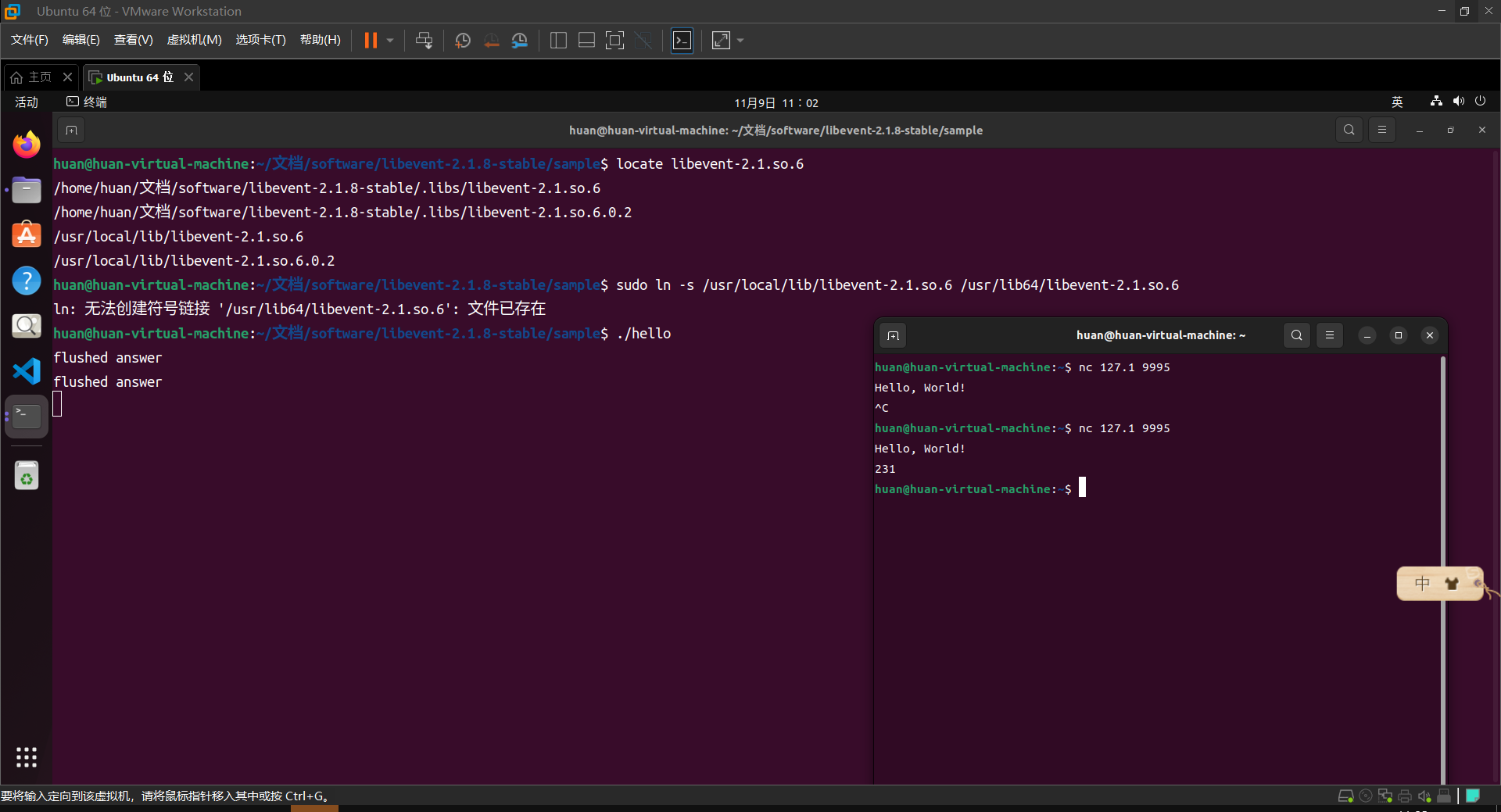Revert the VM to its snapshot
This screenshot has width=1501, height=812.
492,41
